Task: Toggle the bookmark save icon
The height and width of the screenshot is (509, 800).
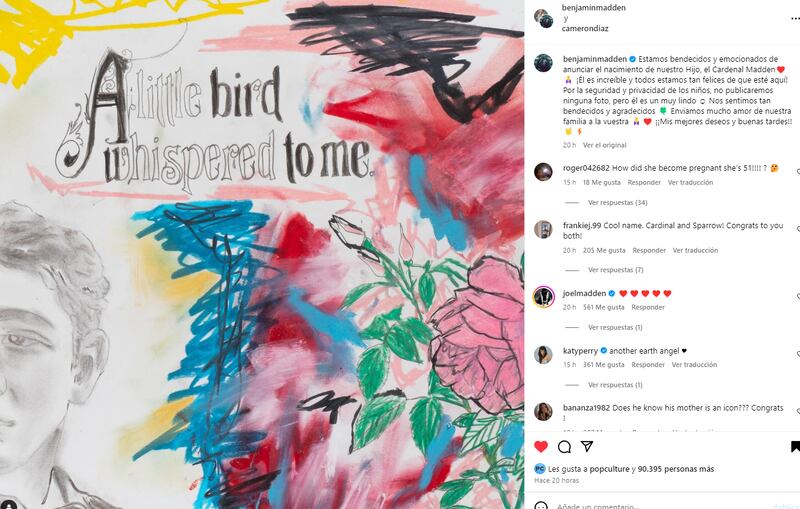Action: click(x=795, y=447)
